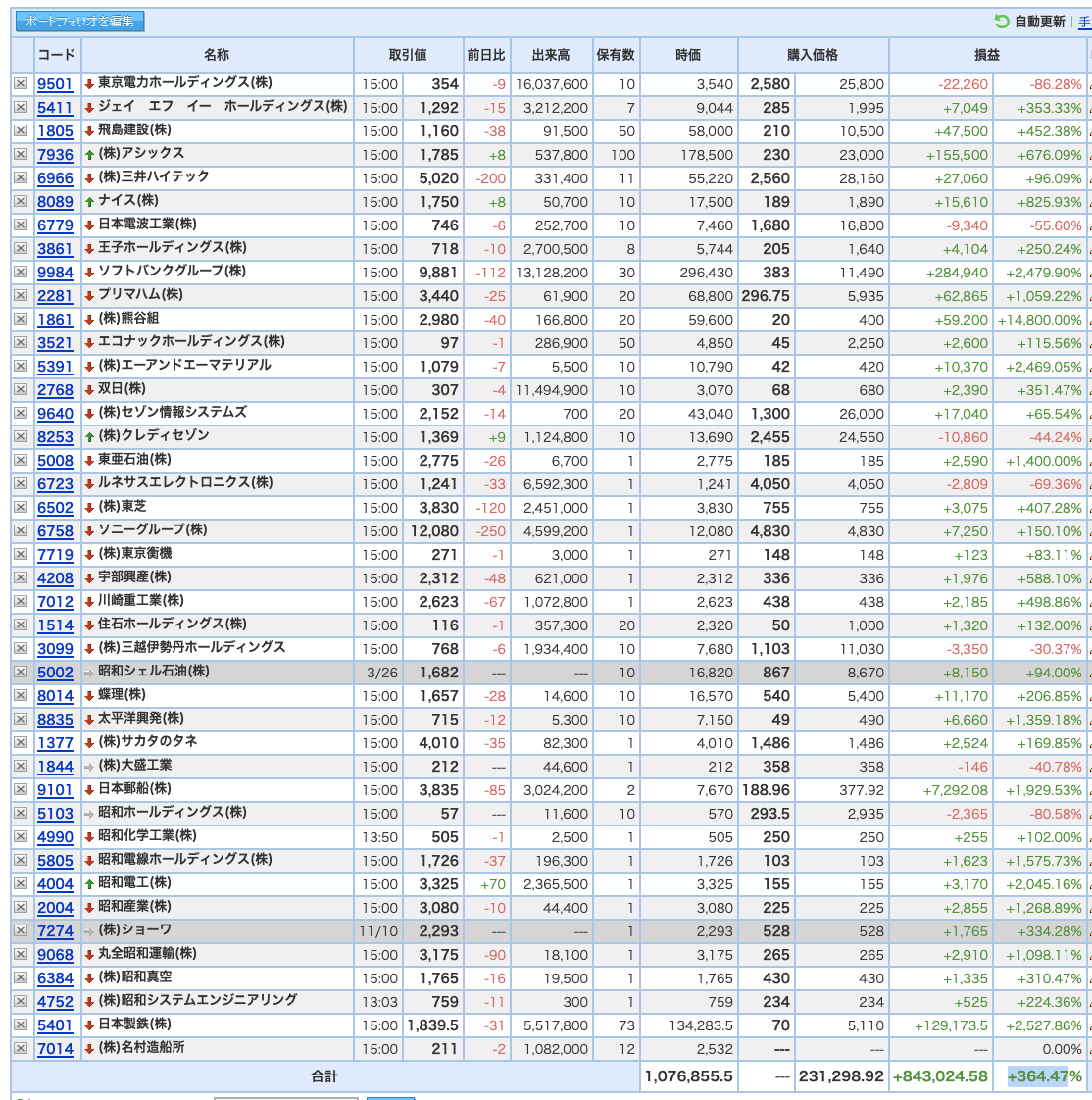The height and width of the screenshot is (1100, 1092).
Task: Click the X icon for 4004 昭和電工
Action: [x=21, y=883]
